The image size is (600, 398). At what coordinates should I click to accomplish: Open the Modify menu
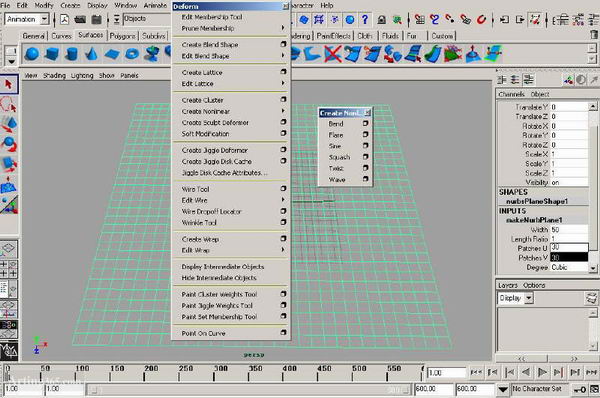(44, 5)
